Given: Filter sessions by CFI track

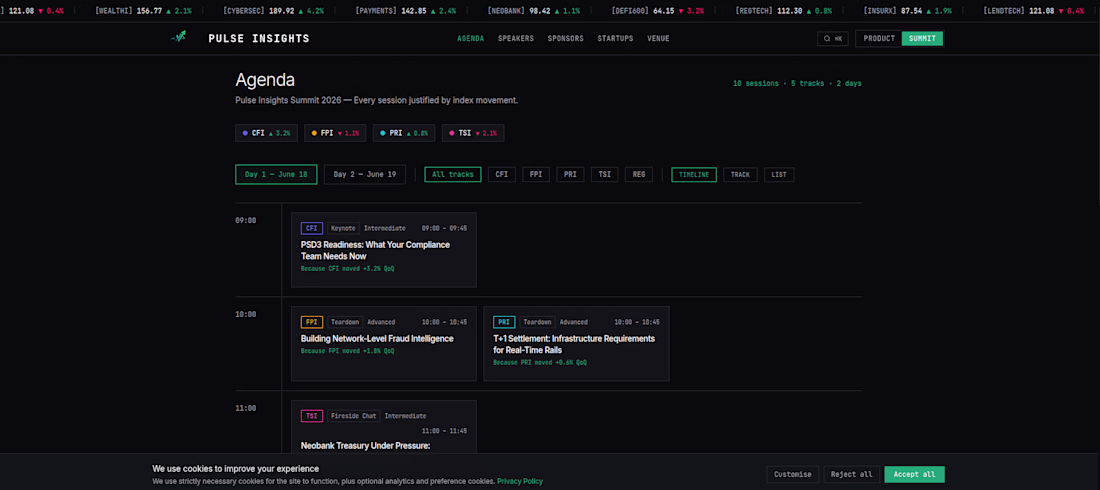Looking at the screenshot, I should click(x=502, y=174).
